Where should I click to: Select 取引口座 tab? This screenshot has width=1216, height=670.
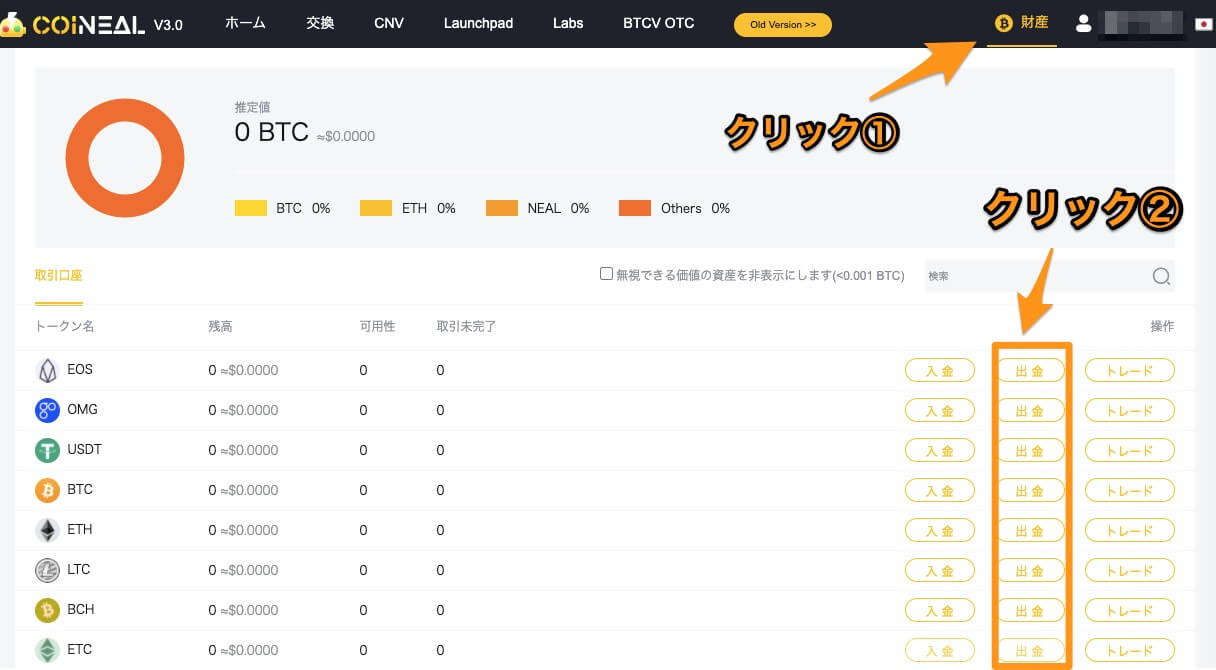58,276
